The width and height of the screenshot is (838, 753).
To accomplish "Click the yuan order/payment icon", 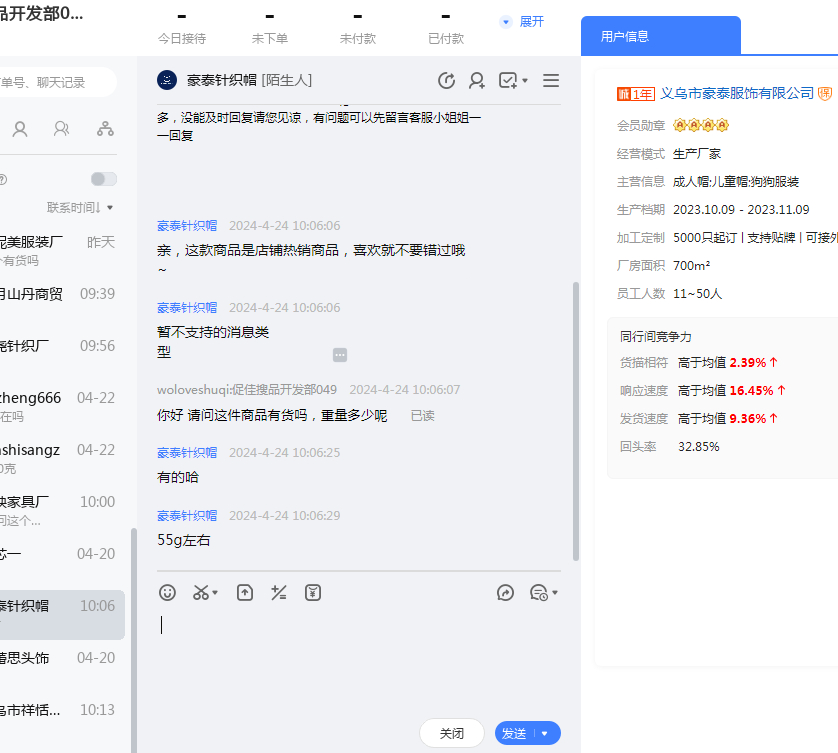I will coord(313,593).
